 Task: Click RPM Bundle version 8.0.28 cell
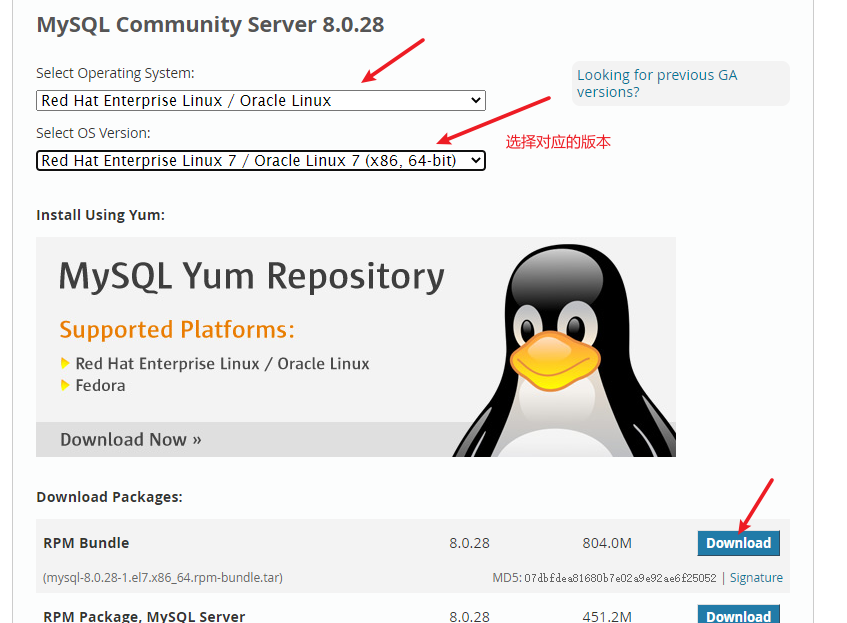pos(469,543)
